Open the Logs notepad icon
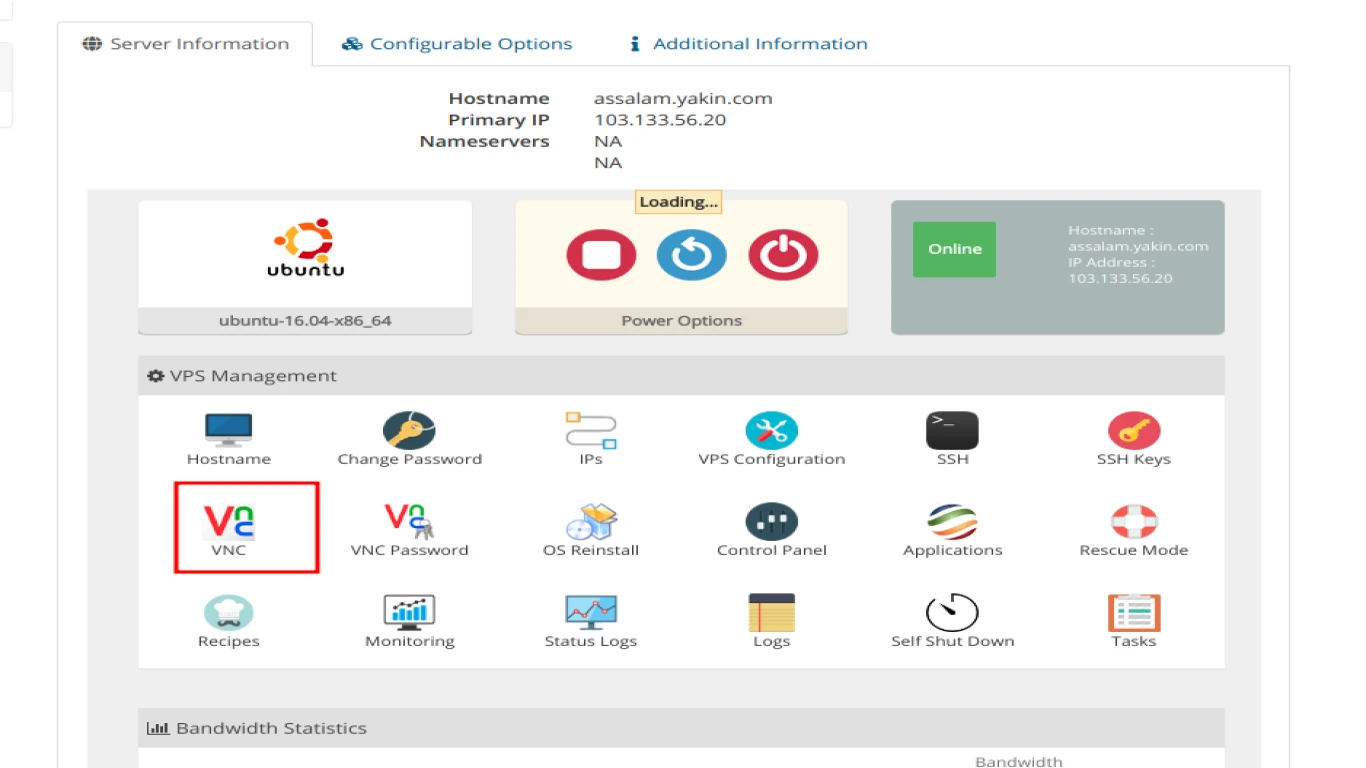The width and height of the screenshot is (1366, 768). pyautogui.click(x=771, y=612)
